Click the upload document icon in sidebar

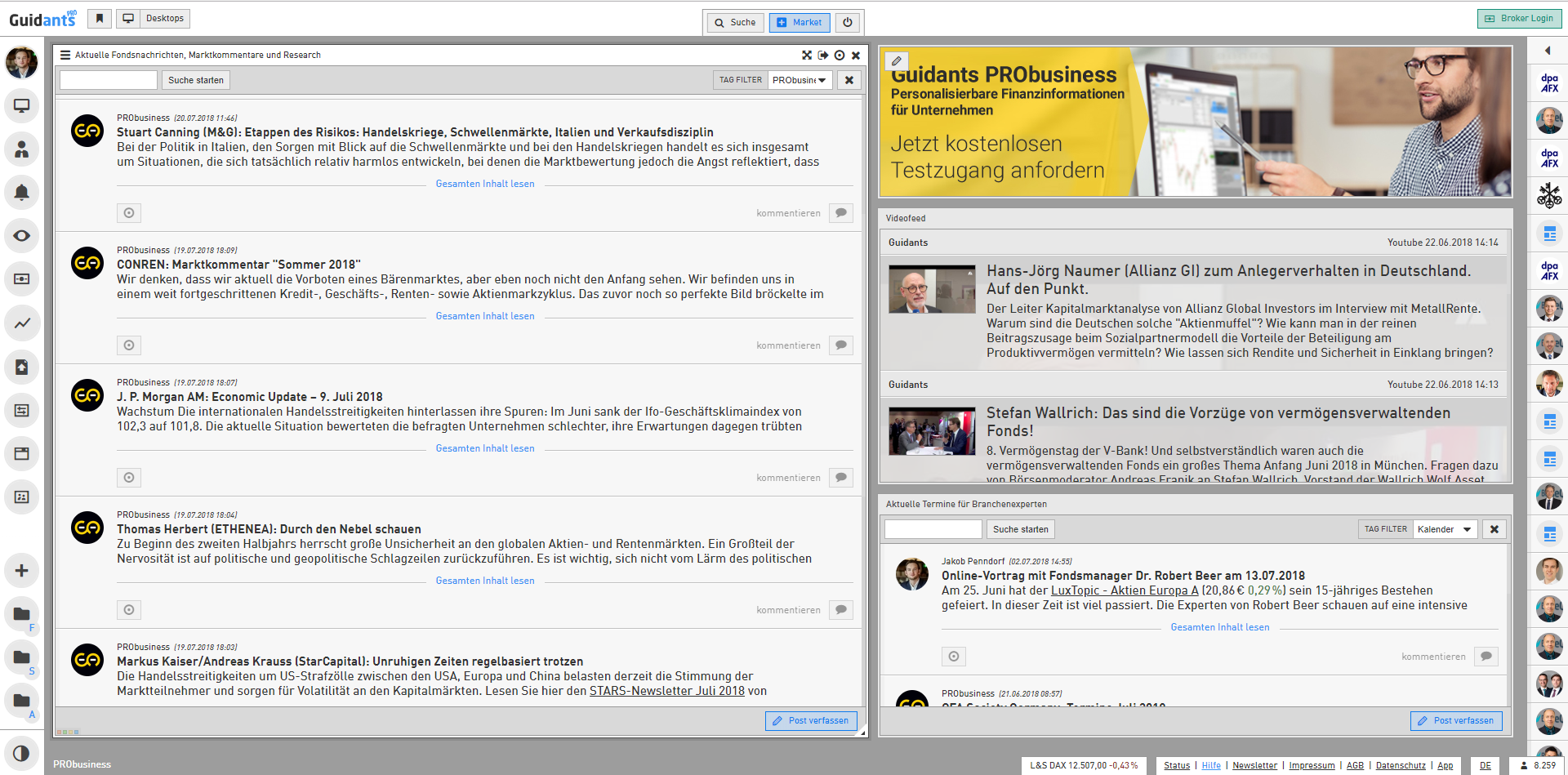click(21, 367)
